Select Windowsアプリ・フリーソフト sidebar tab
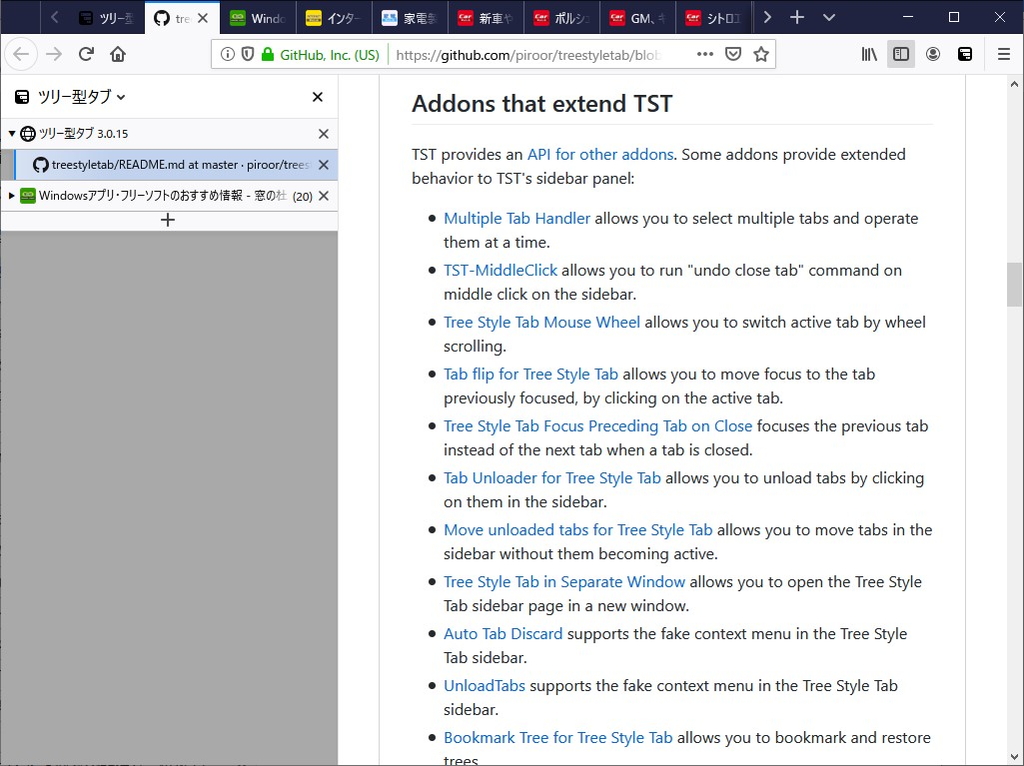The height and width of the screenshot is (766, 1024). coord(169,195)
